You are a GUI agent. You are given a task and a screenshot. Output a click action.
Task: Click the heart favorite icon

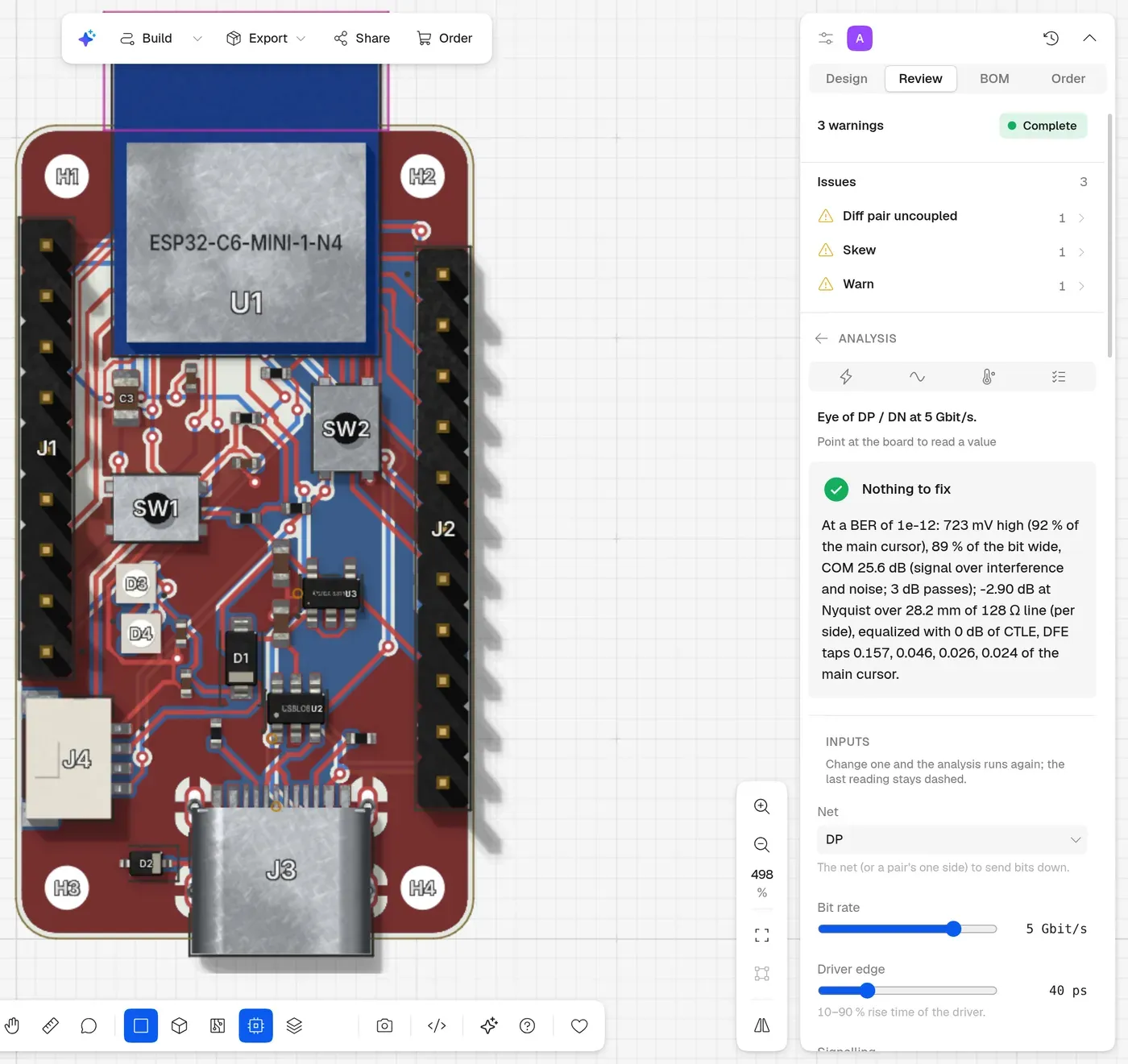tap(579, 1025)
